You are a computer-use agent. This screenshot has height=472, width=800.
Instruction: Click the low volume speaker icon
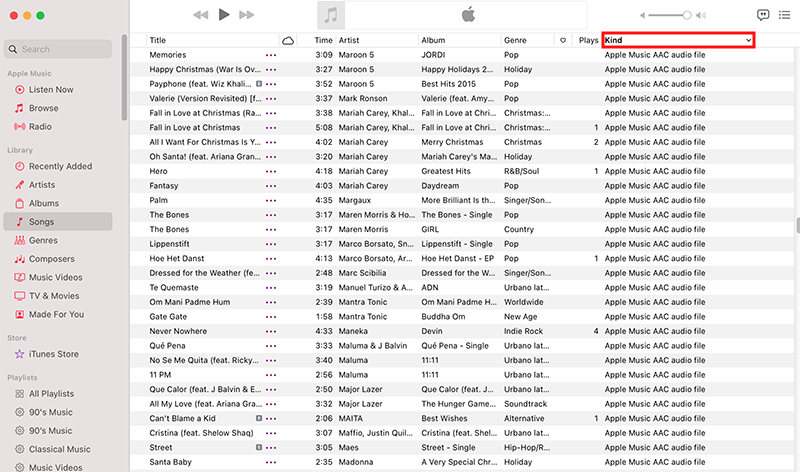click(643, 15)
